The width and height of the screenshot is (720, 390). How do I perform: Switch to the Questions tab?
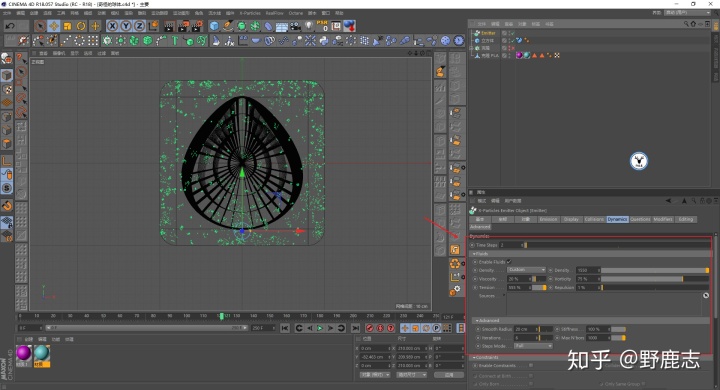click(640, 219)
